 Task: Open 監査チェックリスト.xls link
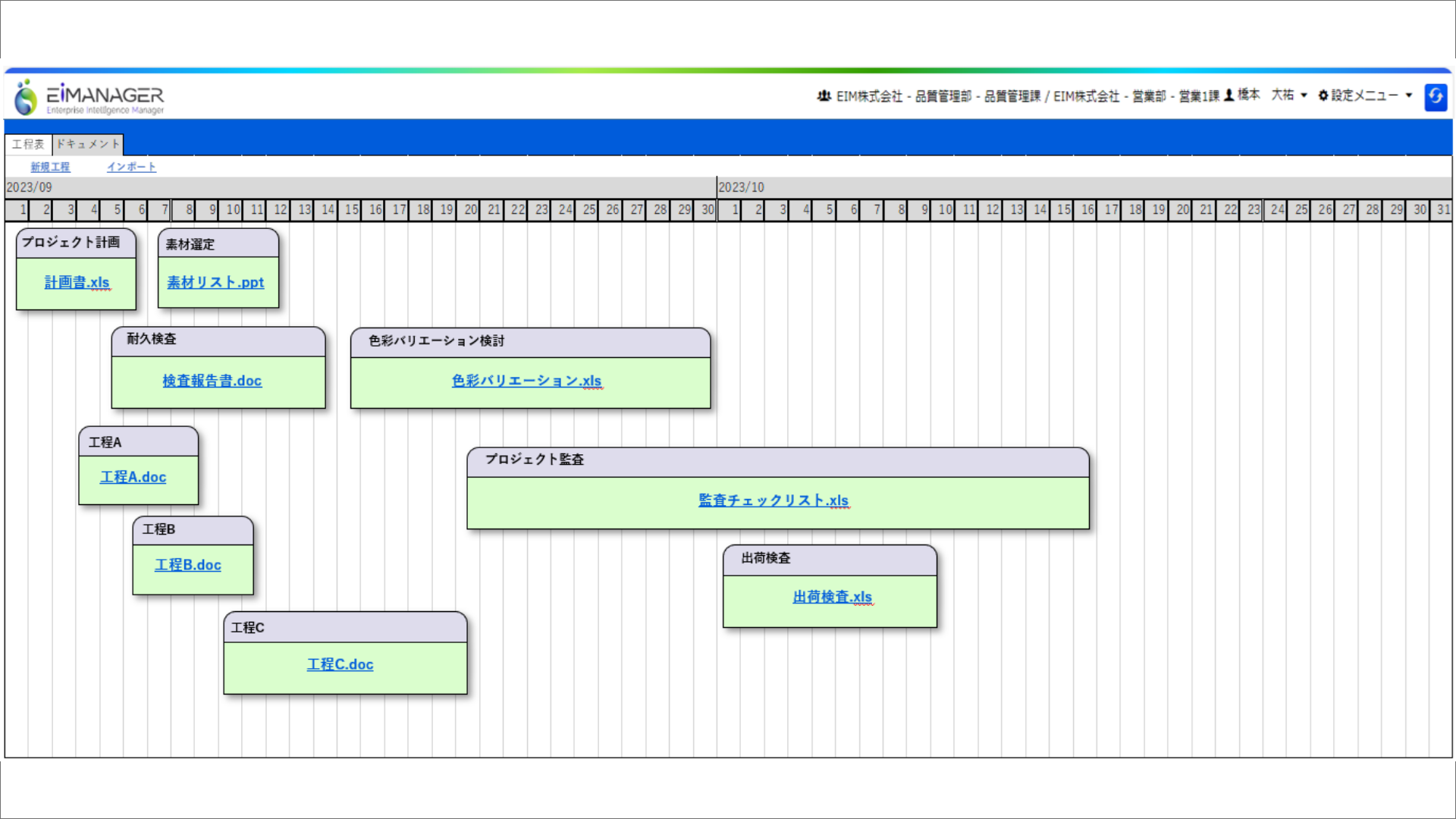pyautogui.click(x=773, y=500)
